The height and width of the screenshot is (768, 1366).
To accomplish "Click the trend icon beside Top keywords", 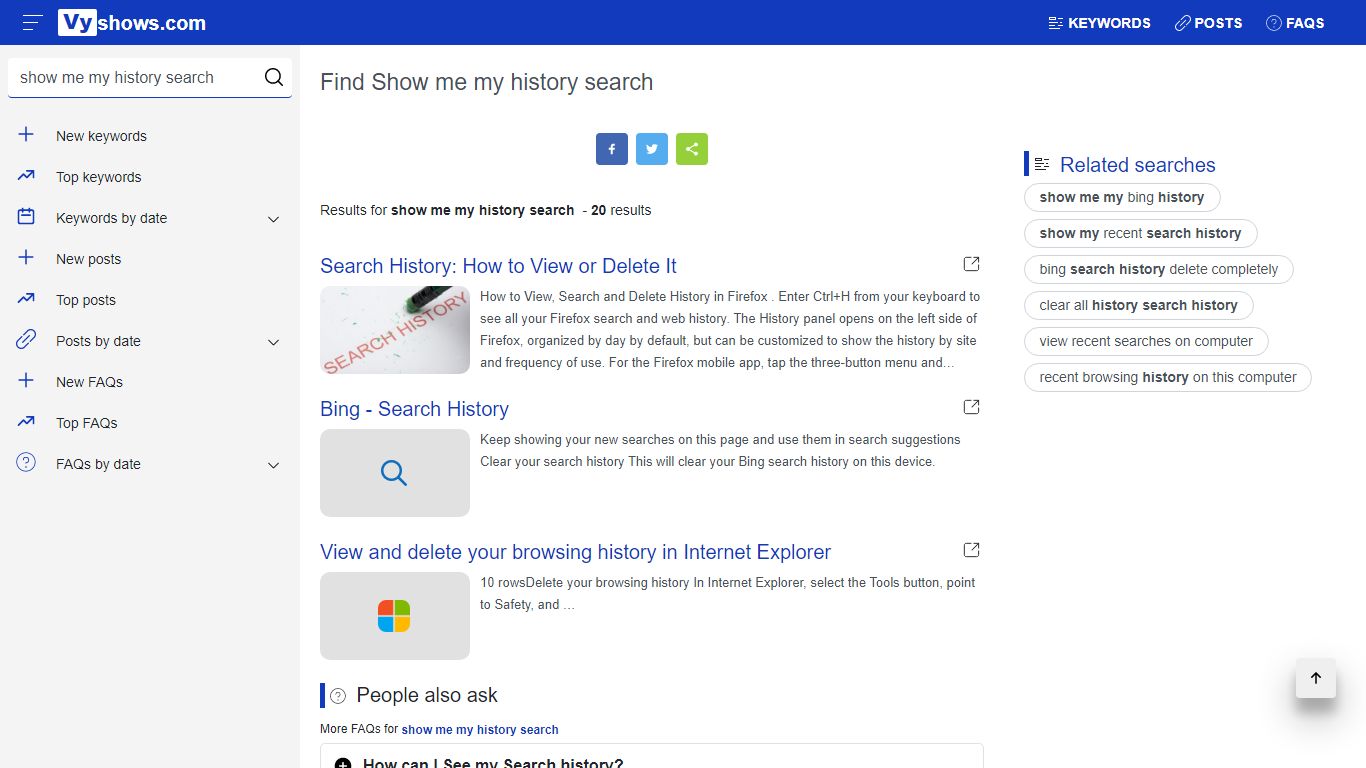I will pyautogui.click(x=26, y=175).
